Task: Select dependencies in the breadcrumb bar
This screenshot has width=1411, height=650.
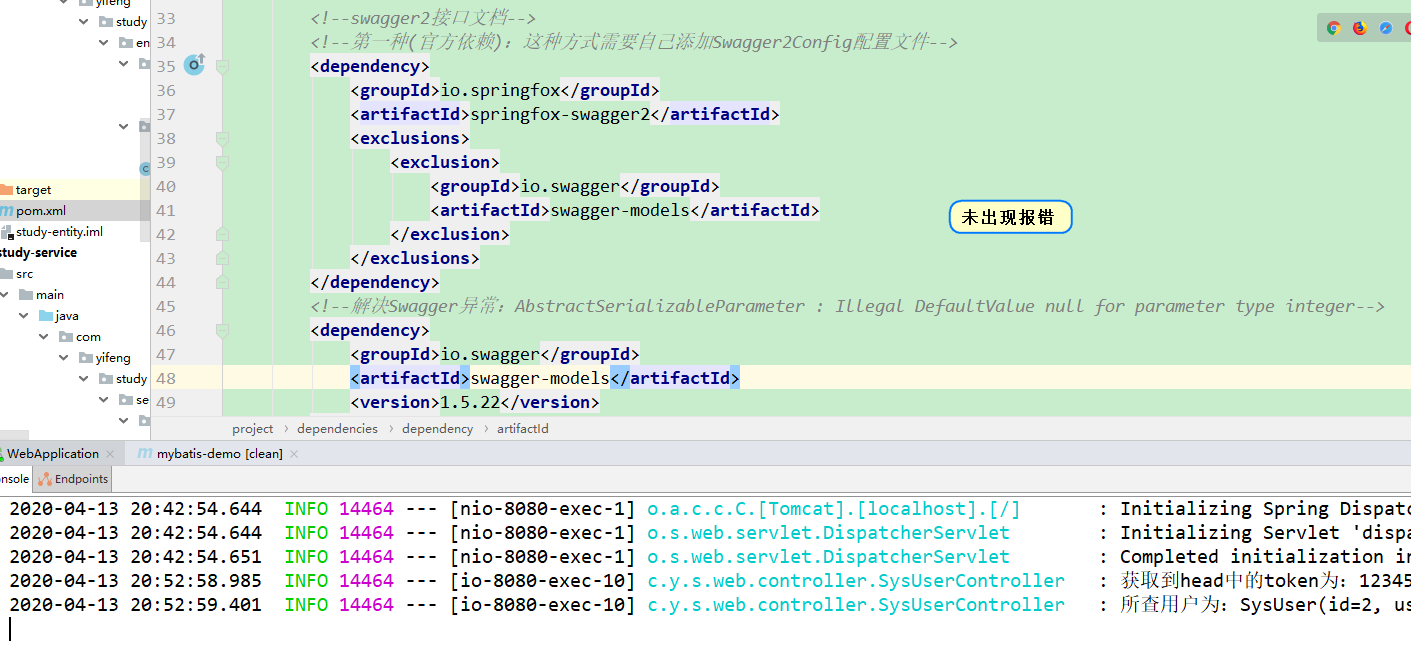Action: (337, 428)
